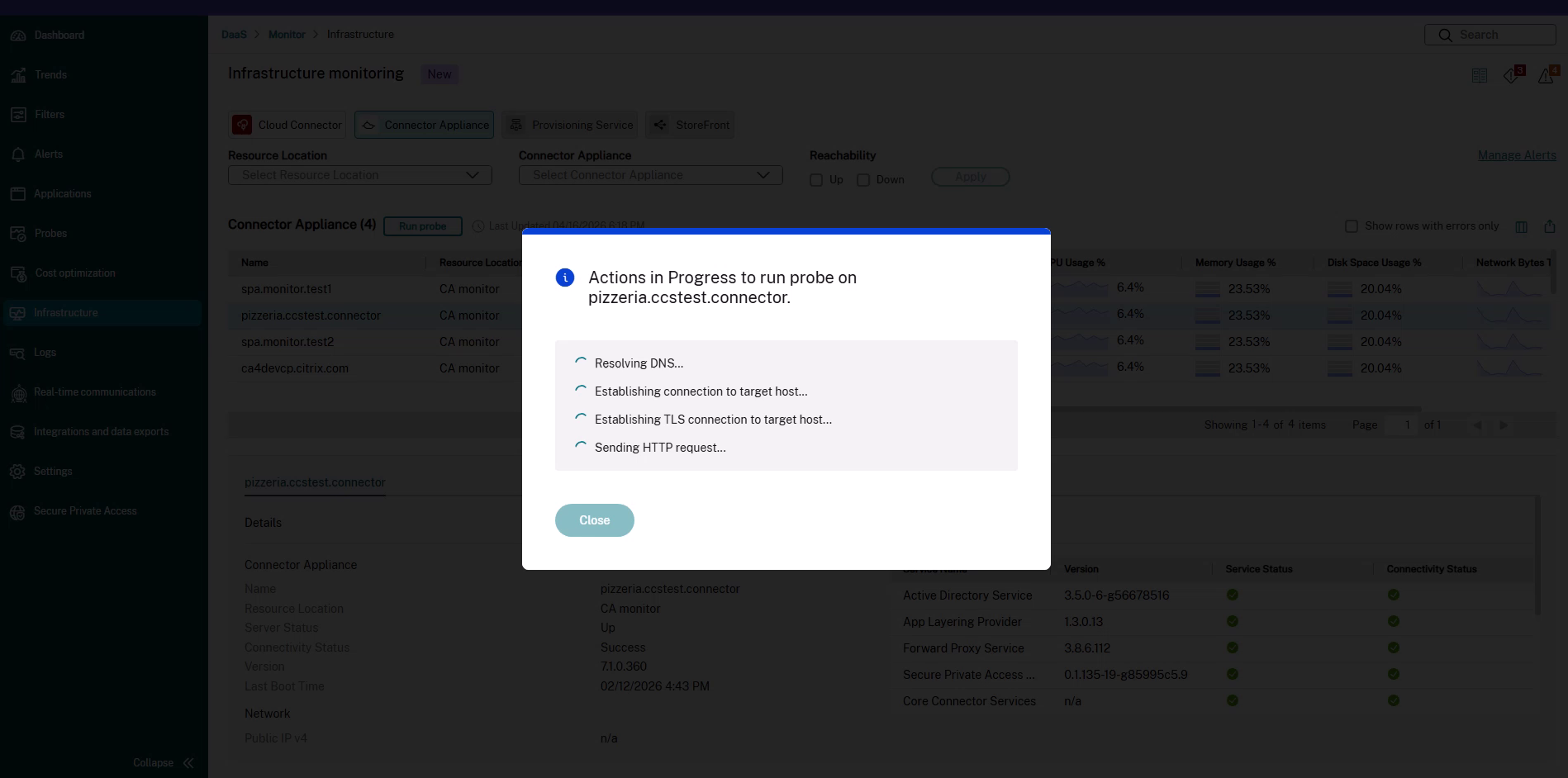Click the Forward Proxy Service row
Image resolution: width=1568 pixels, height=778 pixels.
click(1213, 648)
